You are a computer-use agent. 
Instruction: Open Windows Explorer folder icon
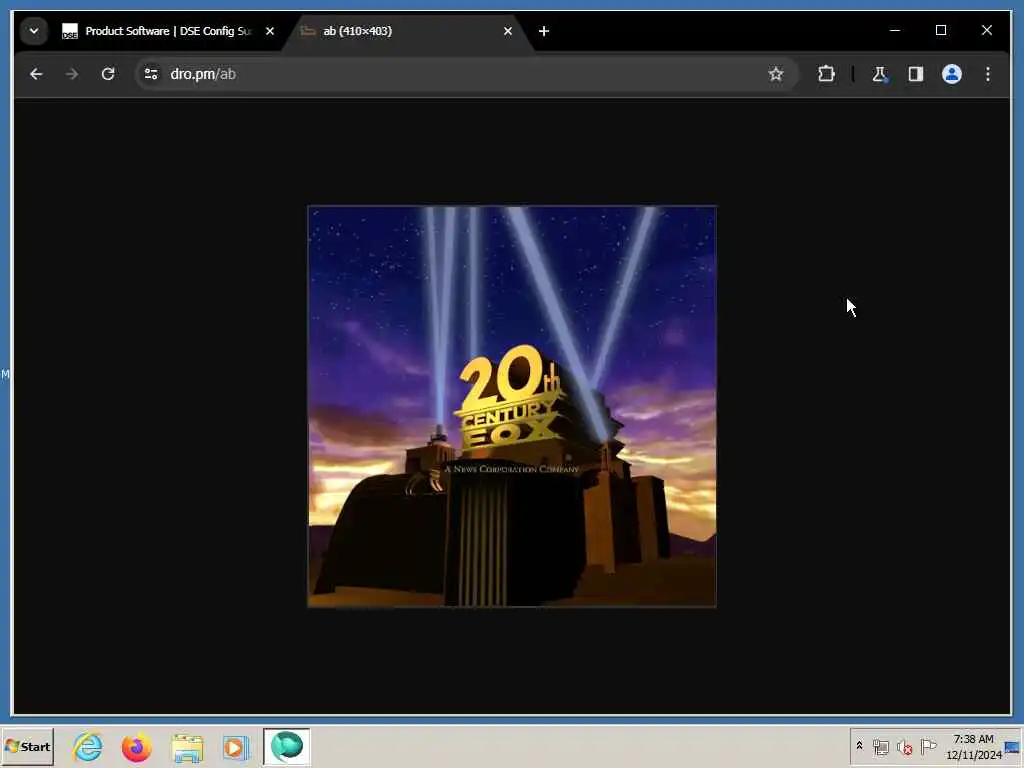point(187,747)
